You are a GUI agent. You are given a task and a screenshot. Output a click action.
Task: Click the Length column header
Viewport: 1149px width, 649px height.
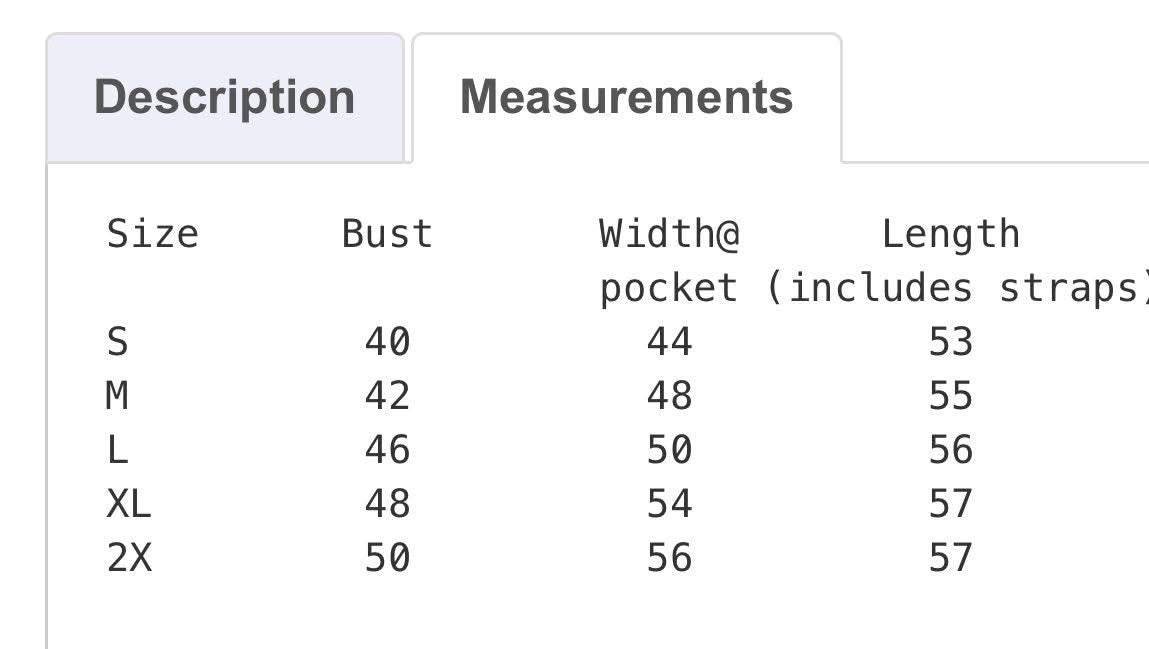pyautogui.click(x=950, y=234)
